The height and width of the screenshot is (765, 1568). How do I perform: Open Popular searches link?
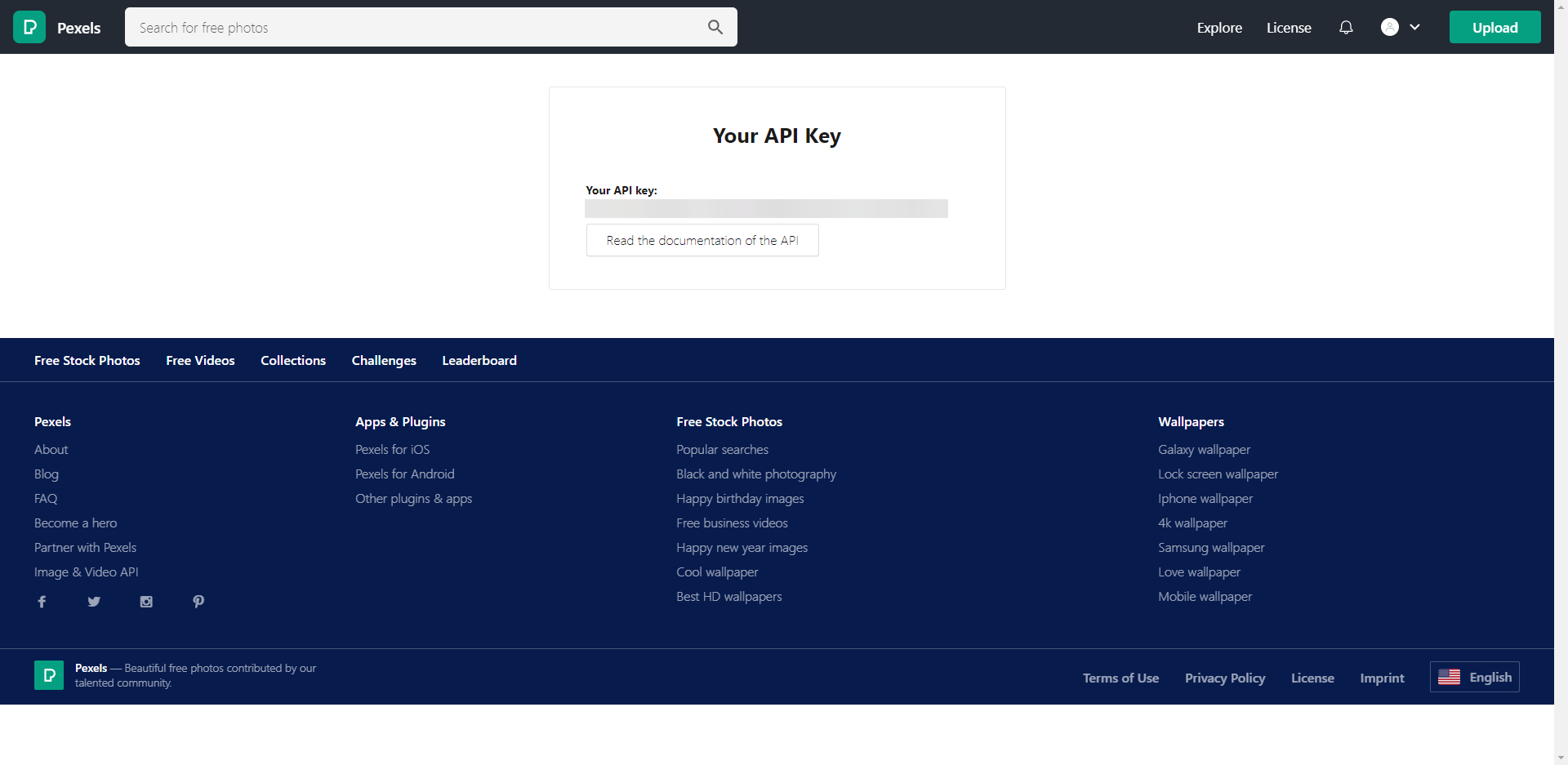click(x=723, y=449)
